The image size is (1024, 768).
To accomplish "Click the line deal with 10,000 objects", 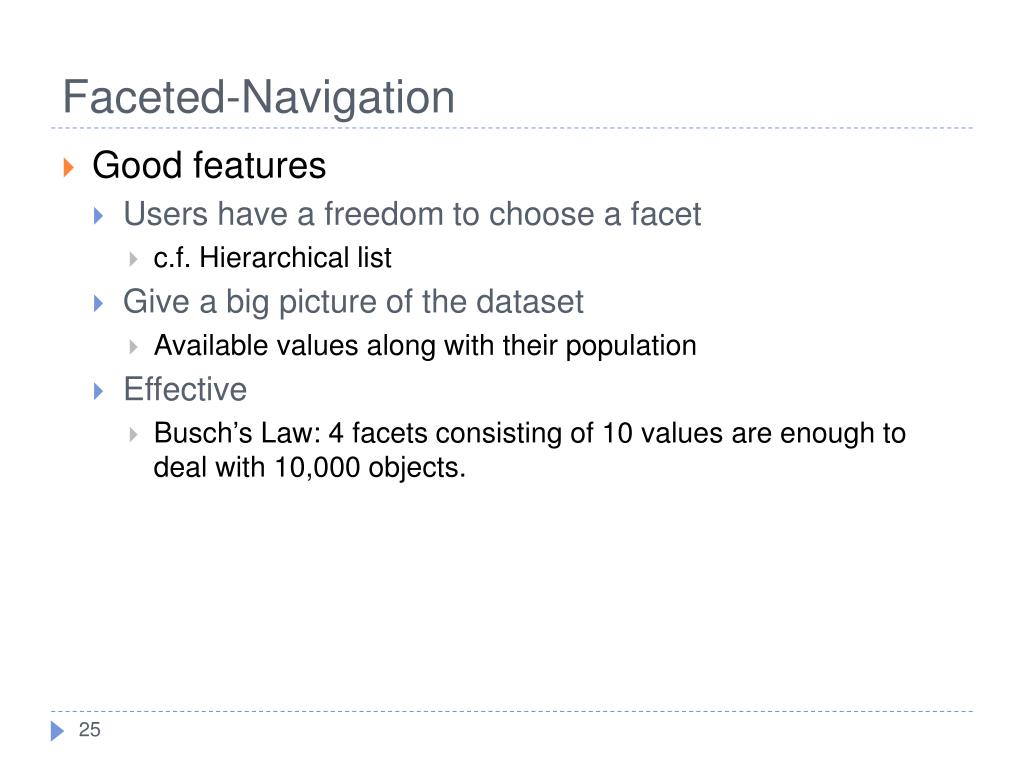I will tap(310, 468).
